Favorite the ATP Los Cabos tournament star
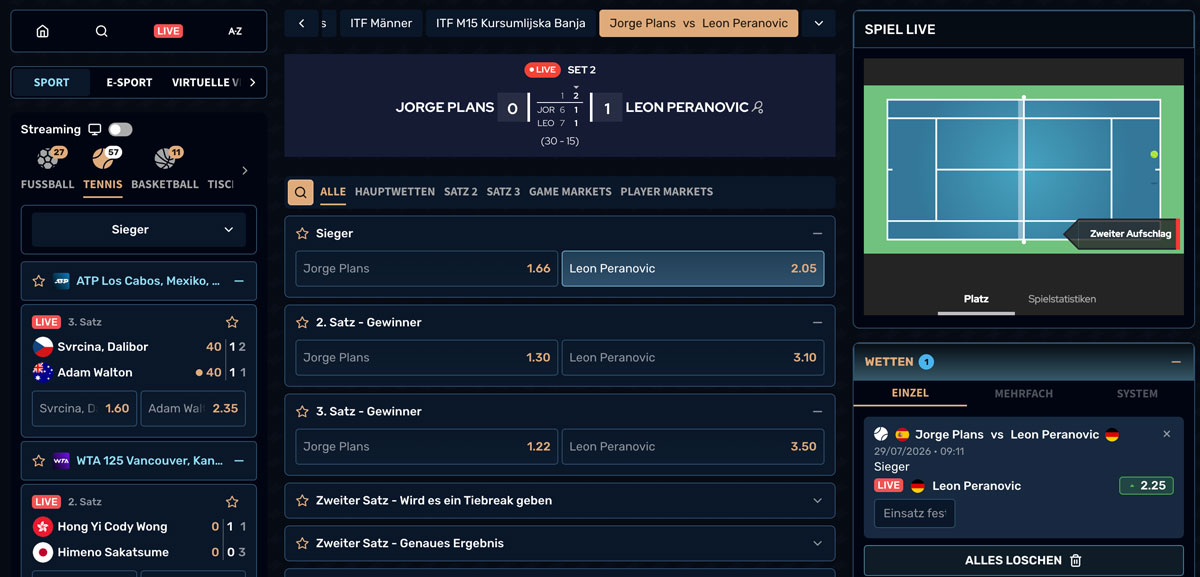 39,281
